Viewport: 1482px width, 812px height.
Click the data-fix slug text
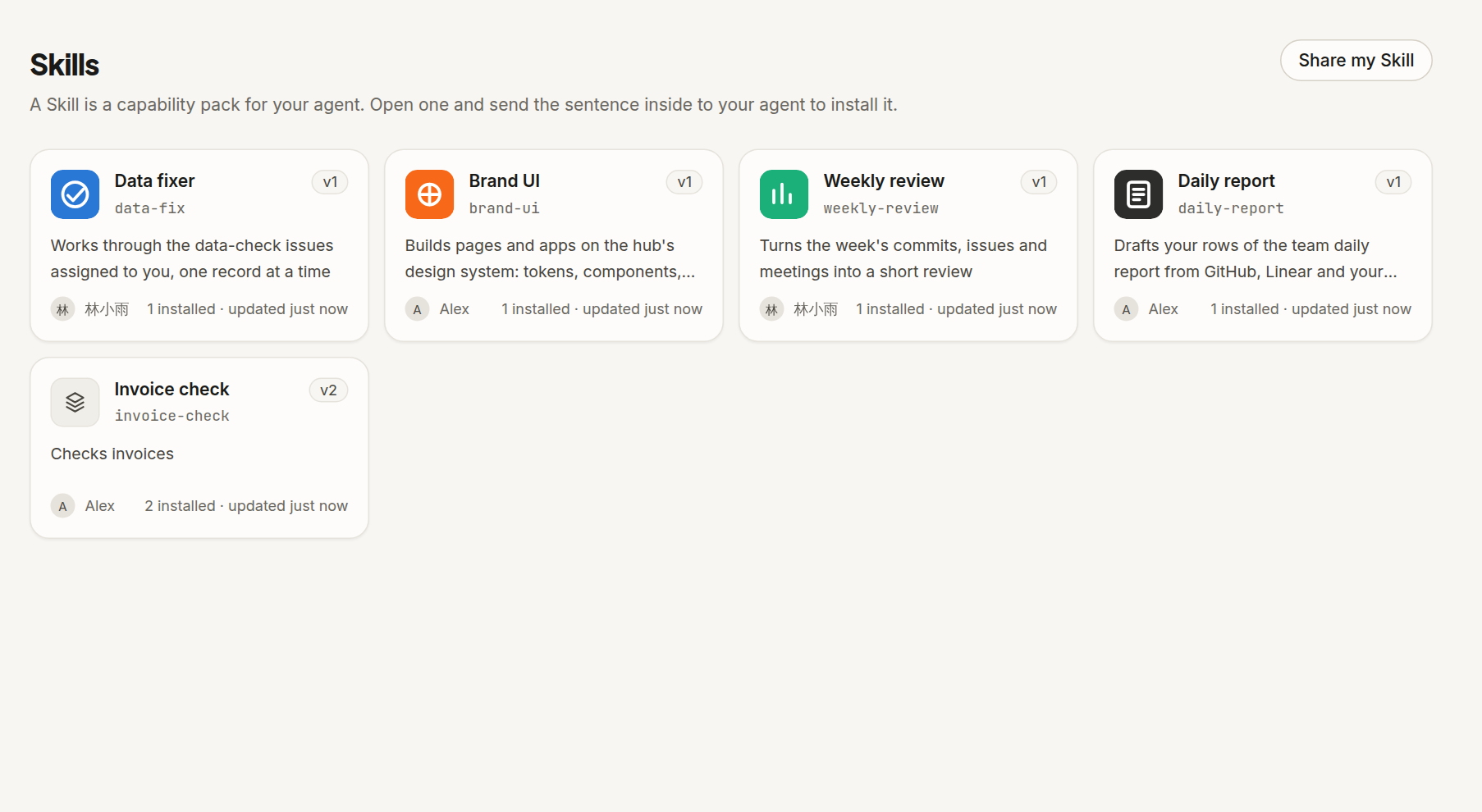(x=150, y=208)
